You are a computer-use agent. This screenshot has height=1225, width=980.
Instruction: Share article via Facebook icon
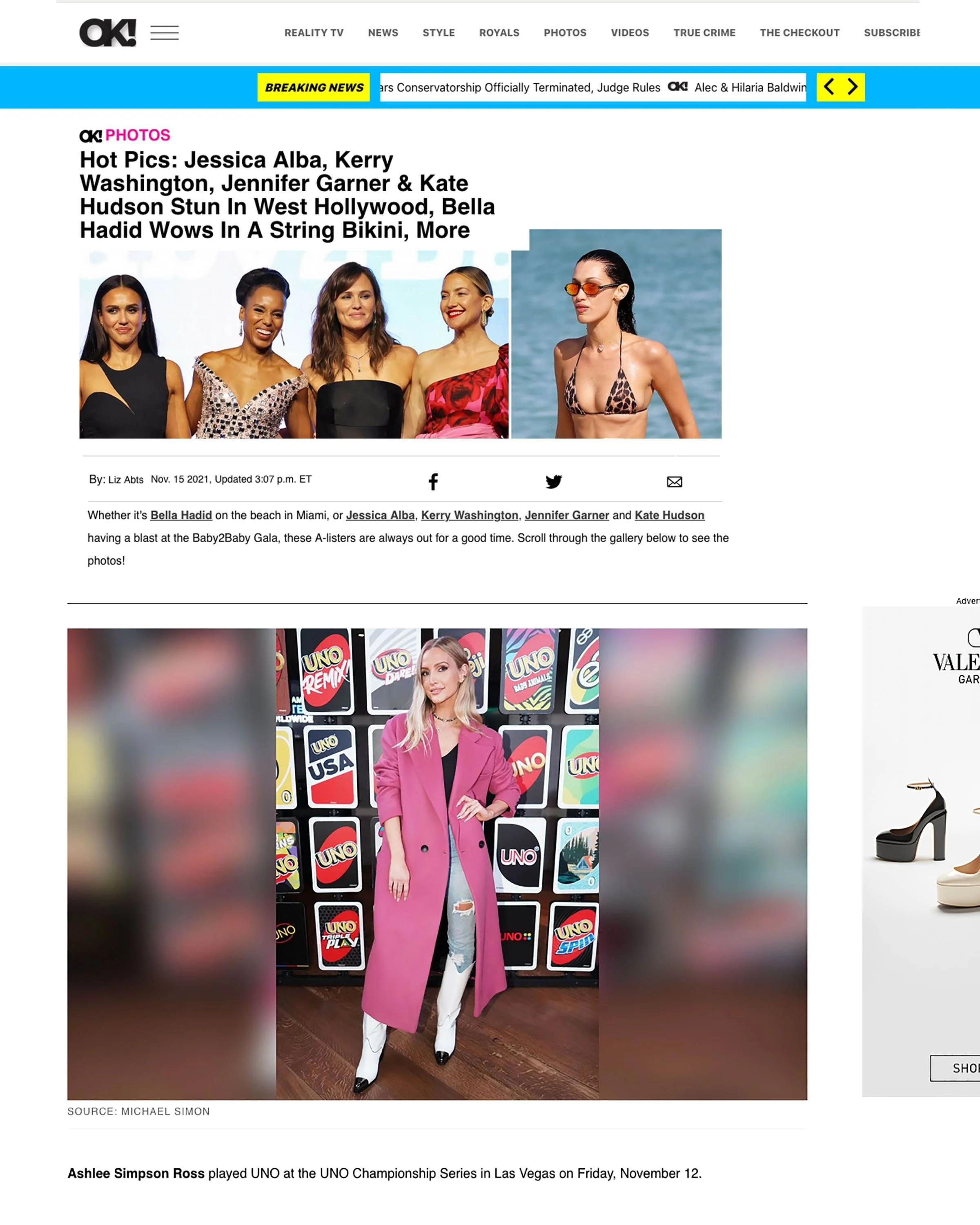433,482
